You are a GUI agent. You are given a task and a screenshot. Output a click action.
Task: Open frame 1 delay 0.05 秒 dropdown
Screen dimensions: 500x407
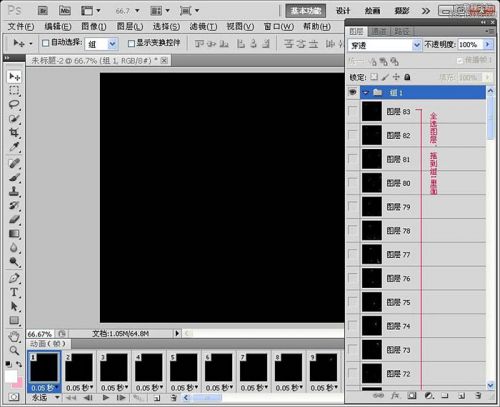[44, 388]
